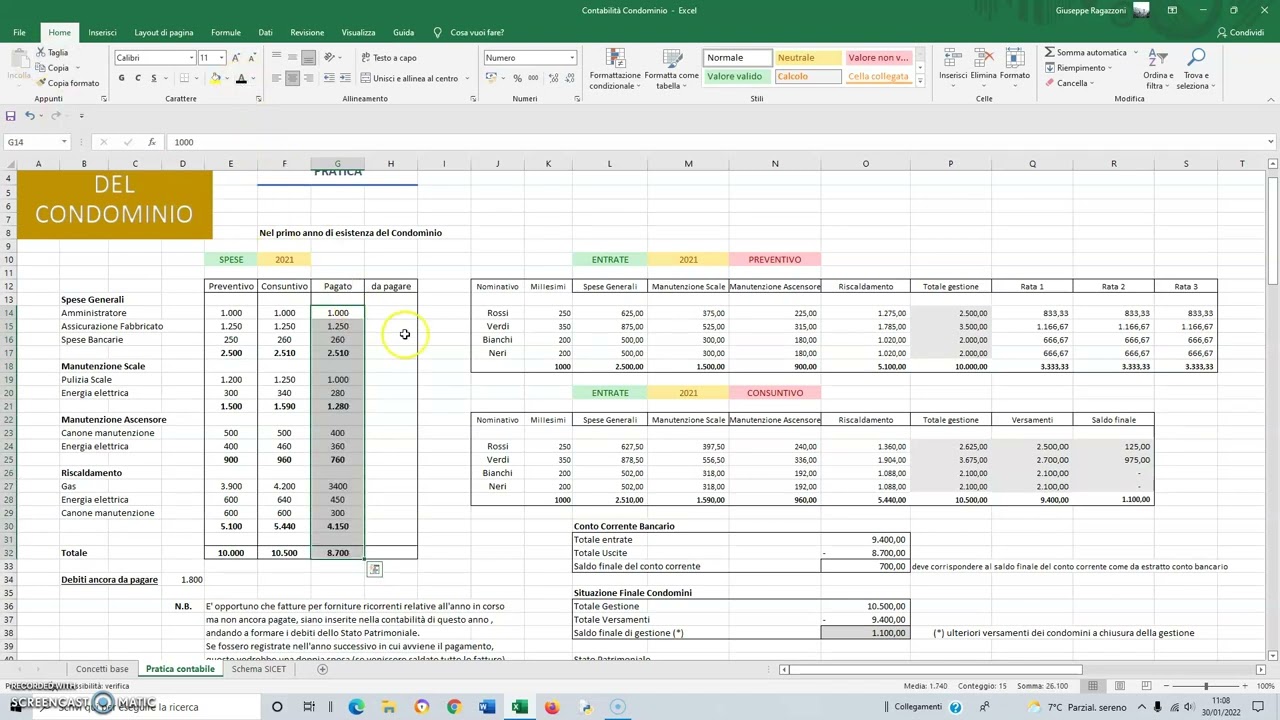Switch to the Inserisci ribbon tab
Screen dimensions: 1280x720
pos(102,32)
